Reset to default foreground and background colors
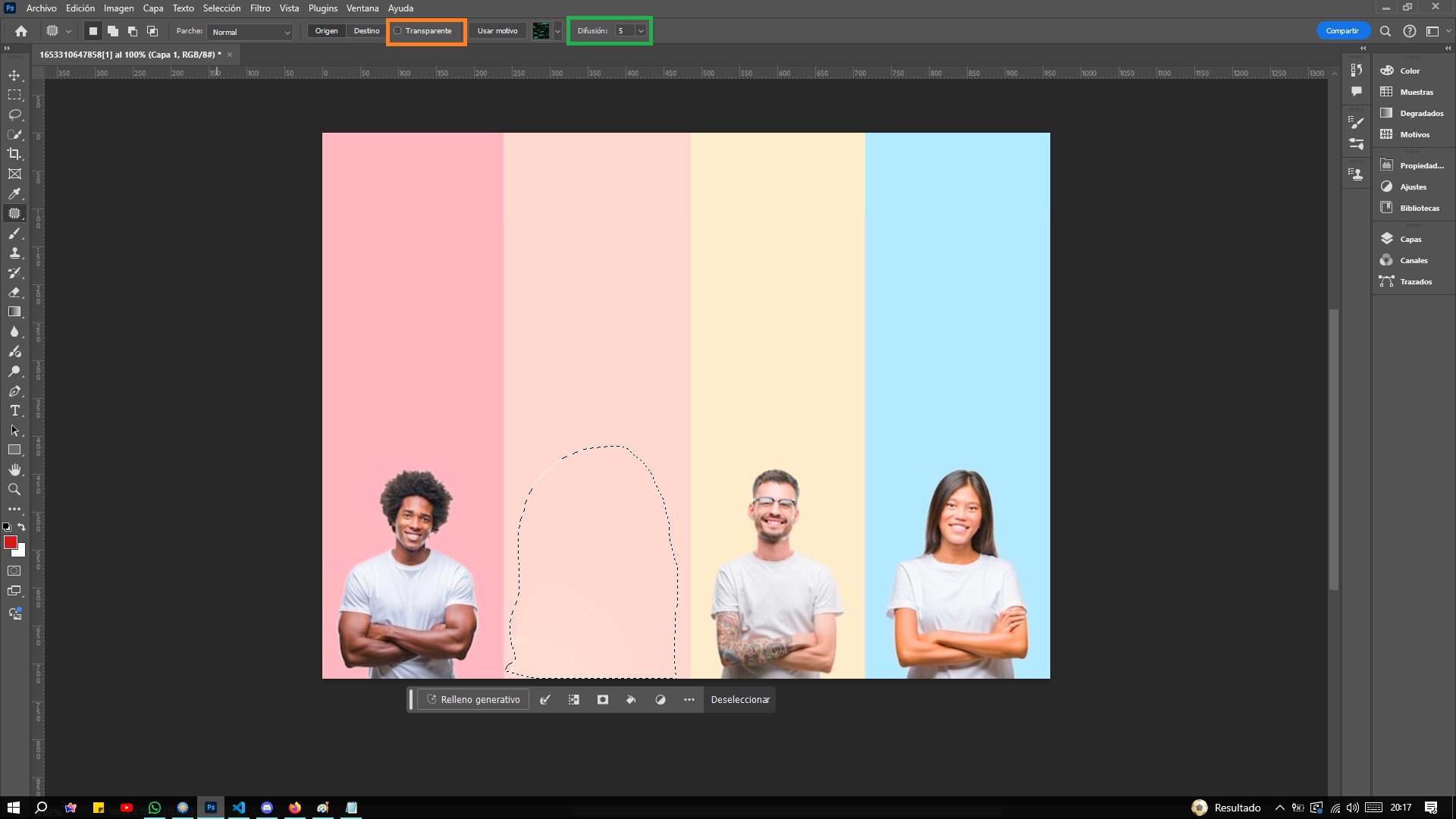 (x=7, y=526)
